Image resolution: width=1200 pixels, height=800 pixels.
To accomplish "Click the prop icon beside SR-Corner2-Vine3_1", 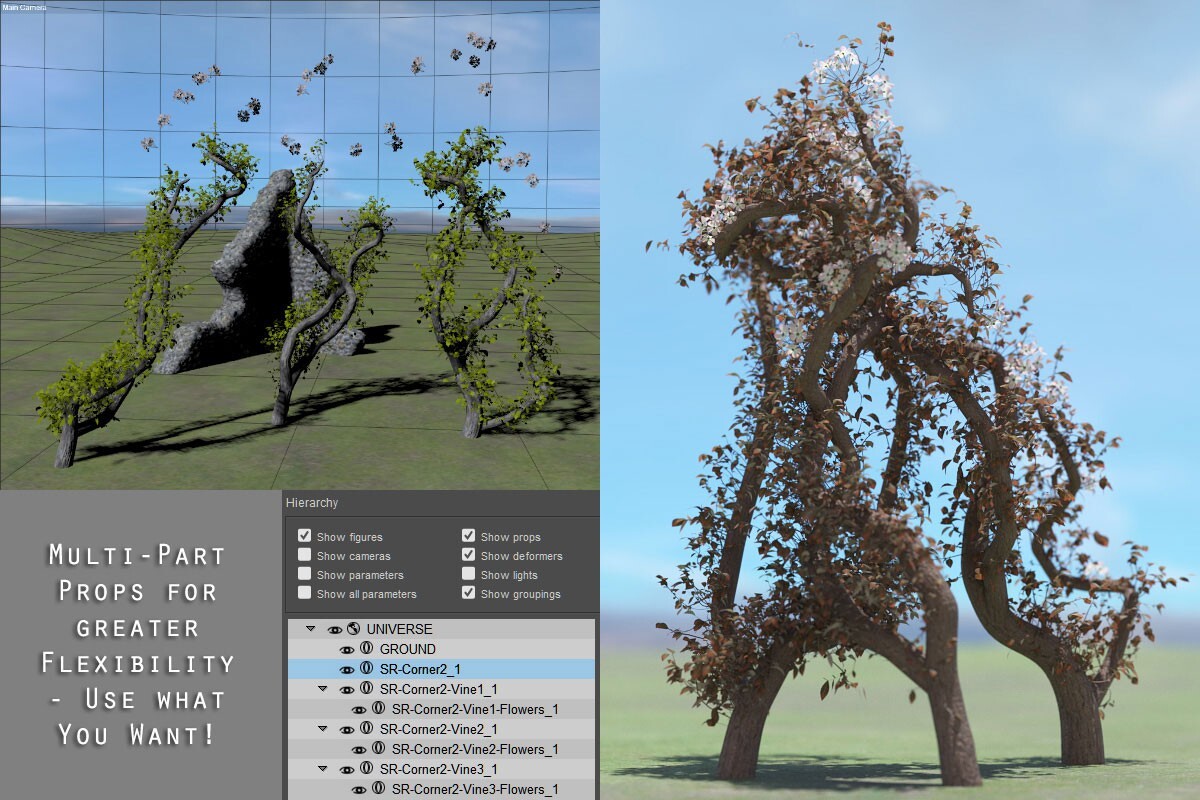I will click(x=366, y=769).
